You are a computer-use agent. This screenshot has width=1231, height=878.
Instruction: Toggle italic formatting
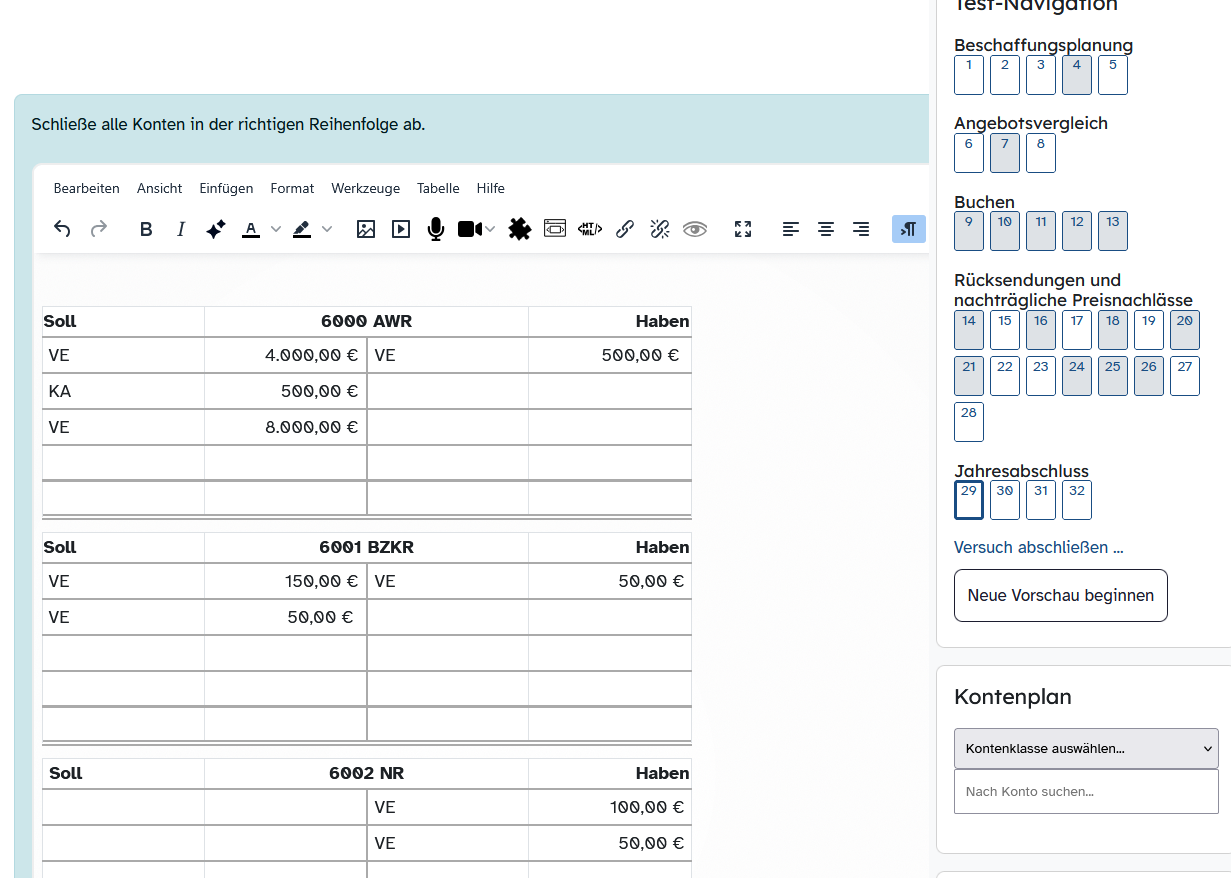pos(181,229)
